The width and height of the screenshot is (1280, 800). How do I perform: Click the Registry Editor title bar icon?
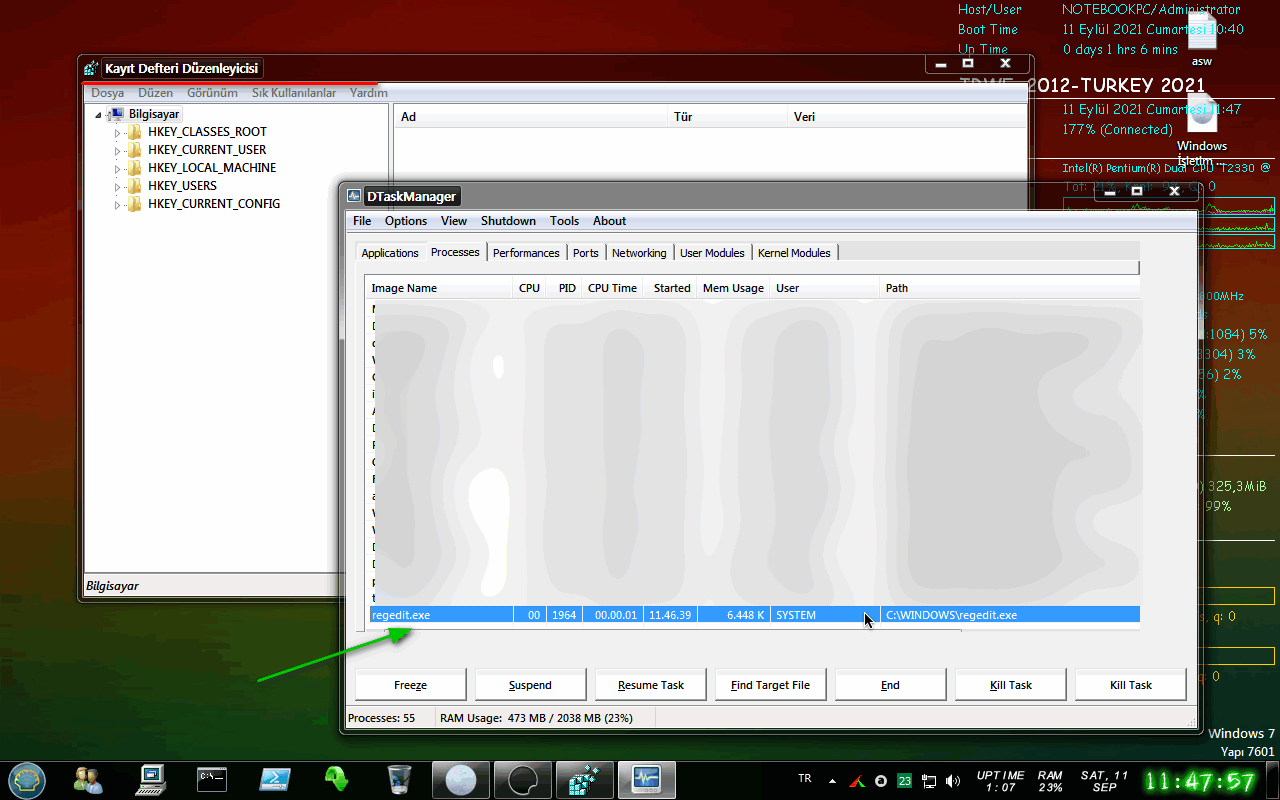[x=92, y=68]
